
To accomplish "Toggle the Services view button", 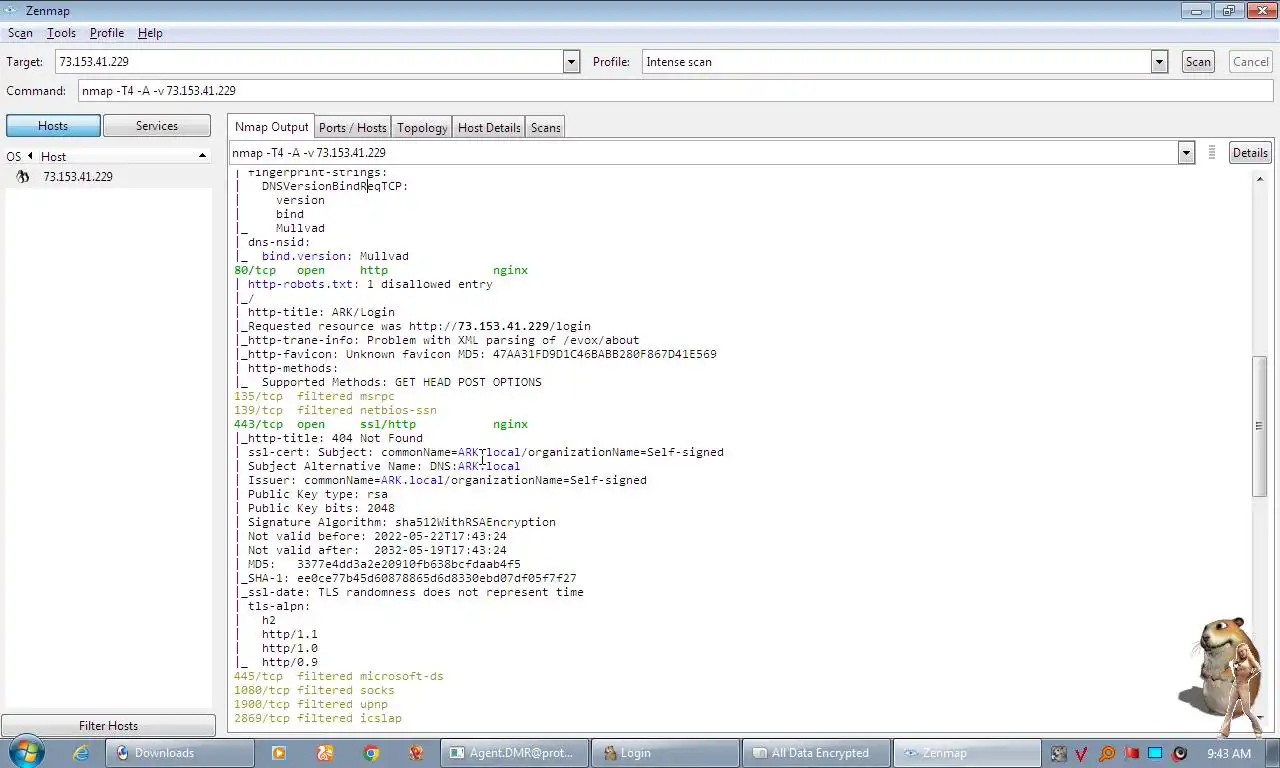I will tap(157, 126).
